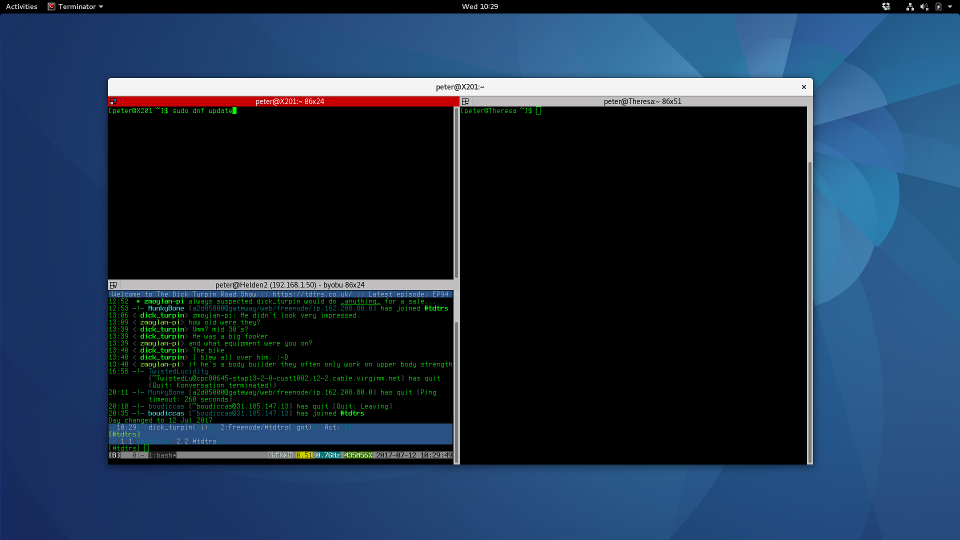Image resolution: width=960 pixels, height=540 pixels.
Task: Click the grid icon in the Helden2 byobu titlebar
Action: [113, 285]
